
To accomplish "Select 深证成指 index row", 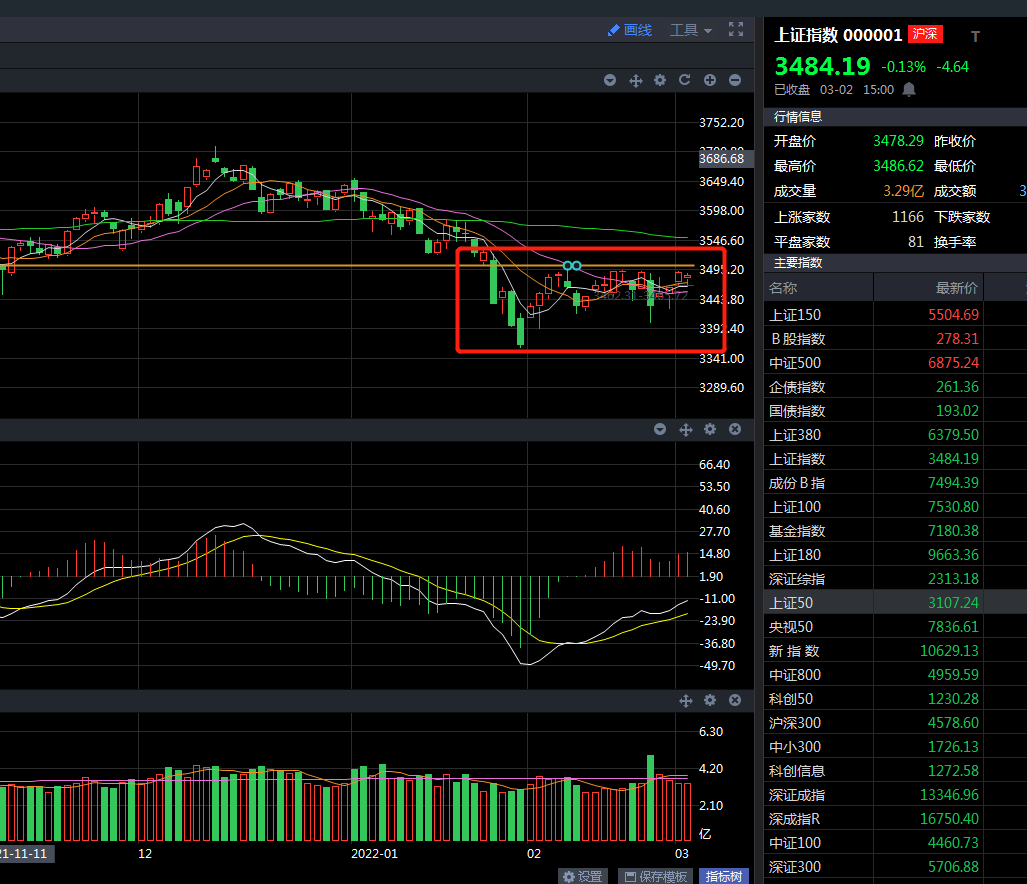I will coord(895,795).
